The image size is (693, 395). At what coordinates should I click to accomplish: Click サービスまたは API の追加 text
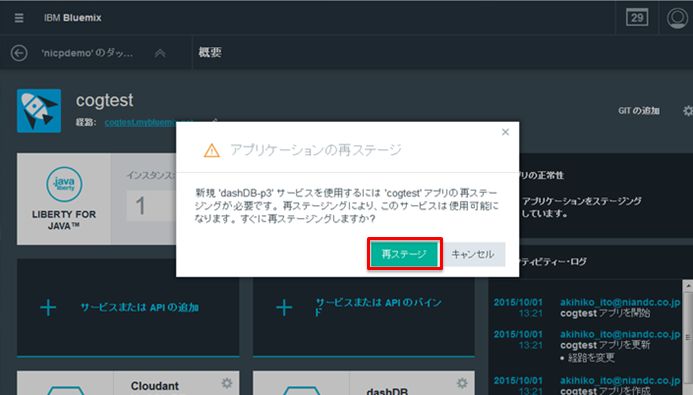[x=139, y=308]
